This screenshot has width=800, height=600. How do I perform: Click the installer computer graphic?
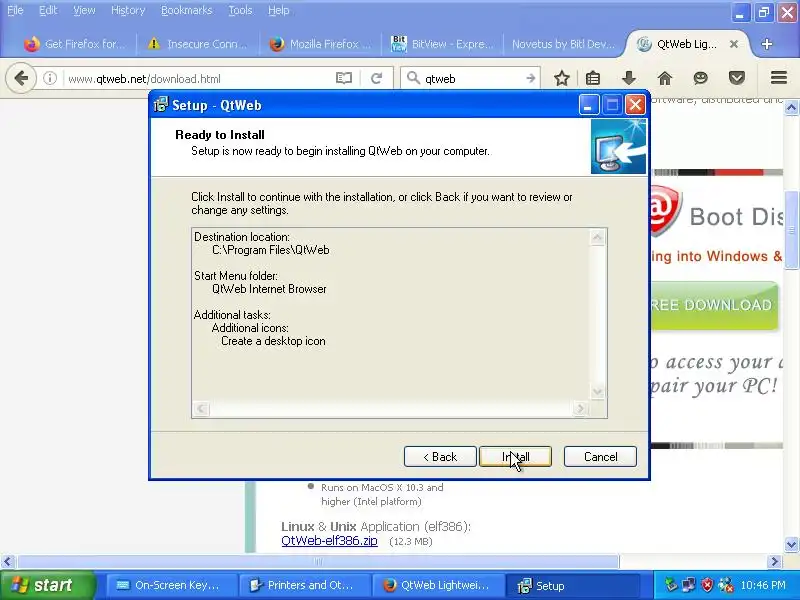click(x=618, y=146)
